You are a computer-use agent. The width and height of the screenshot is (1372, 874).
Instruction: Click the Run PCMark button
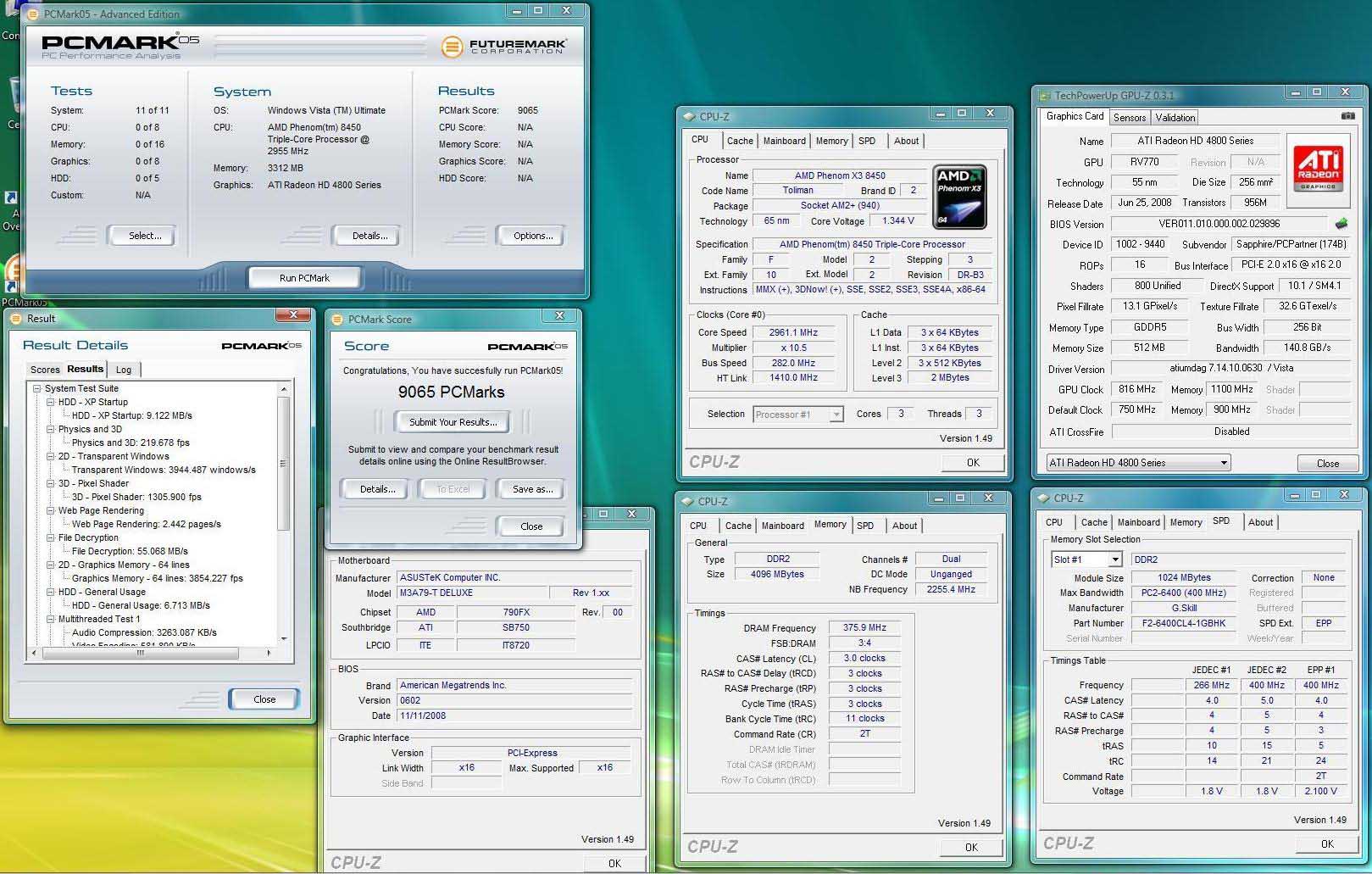tap(304, 278)
